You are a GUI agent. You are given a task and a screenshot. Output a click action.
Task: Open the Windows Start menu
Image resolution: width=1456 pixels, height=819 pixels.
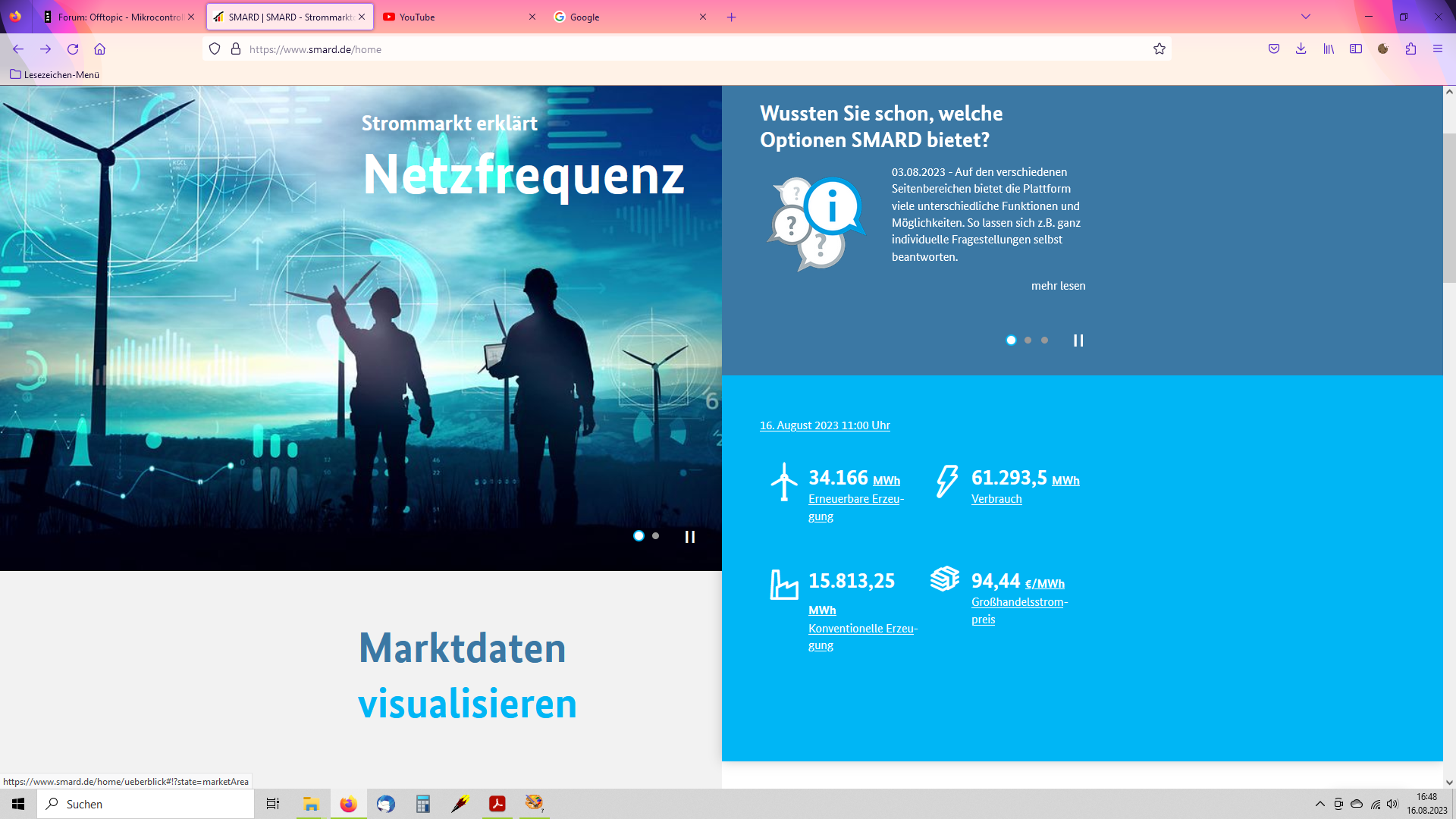point(18,804)
